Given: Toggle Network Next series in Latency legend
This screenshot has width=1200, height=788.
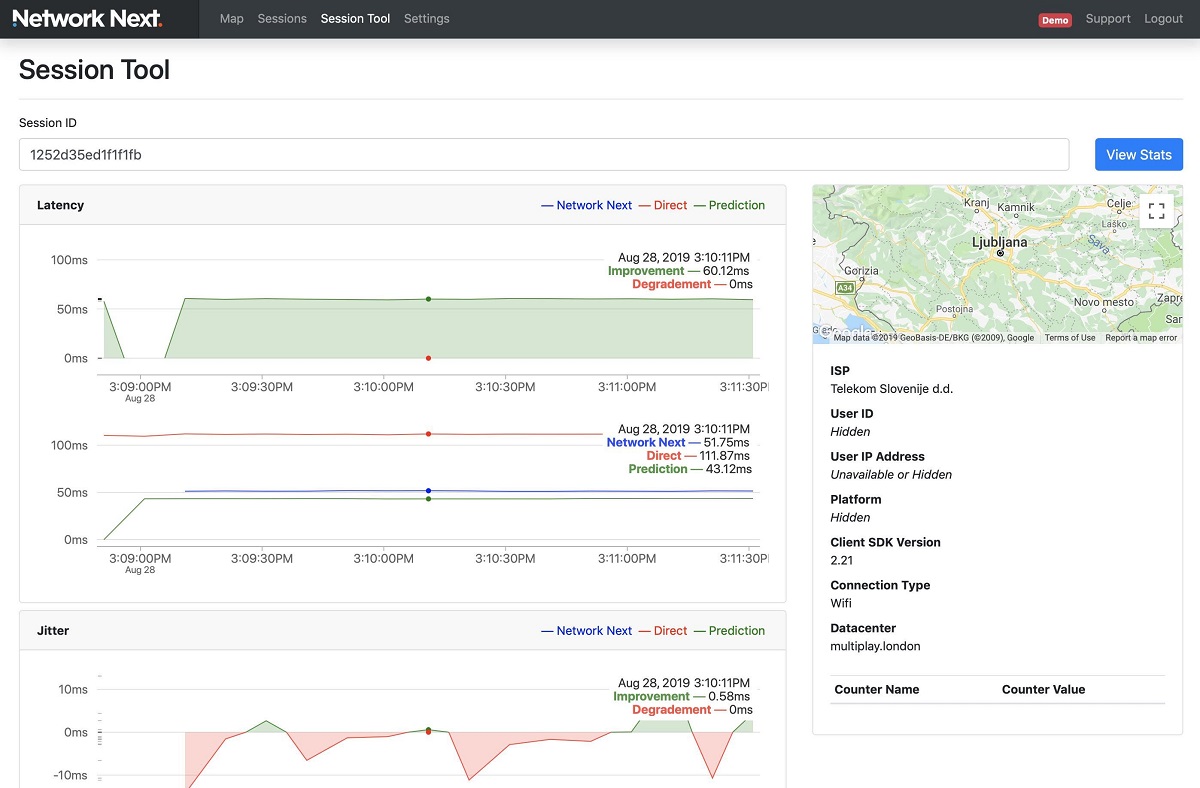Looking at the screenshot, I should click(x=586, y=205).
